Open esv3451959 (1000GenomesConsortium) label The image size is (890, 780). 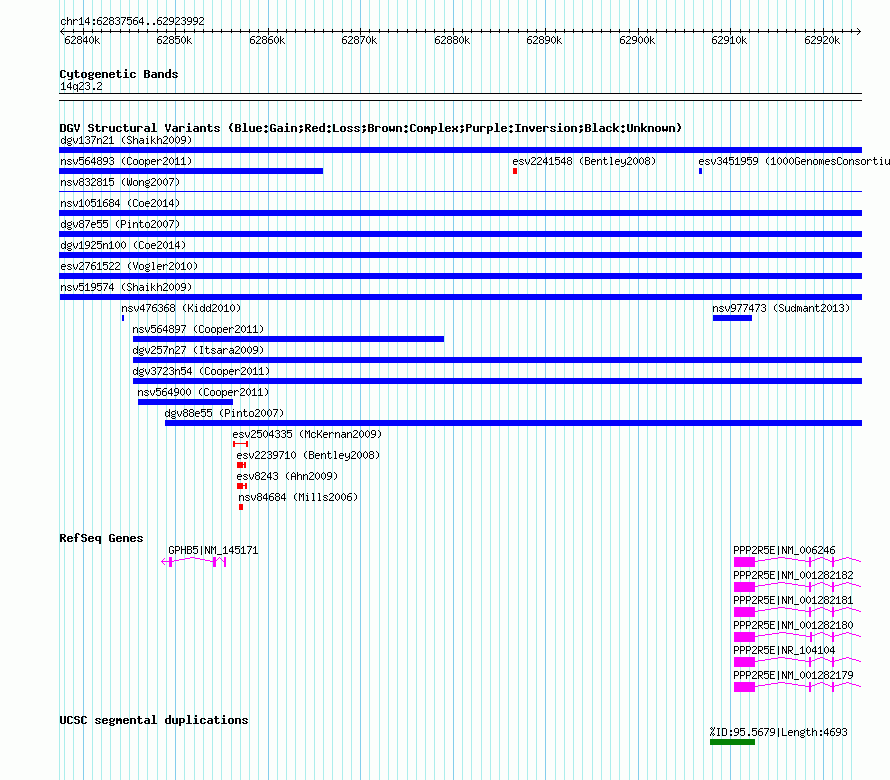tap(794, 161)
